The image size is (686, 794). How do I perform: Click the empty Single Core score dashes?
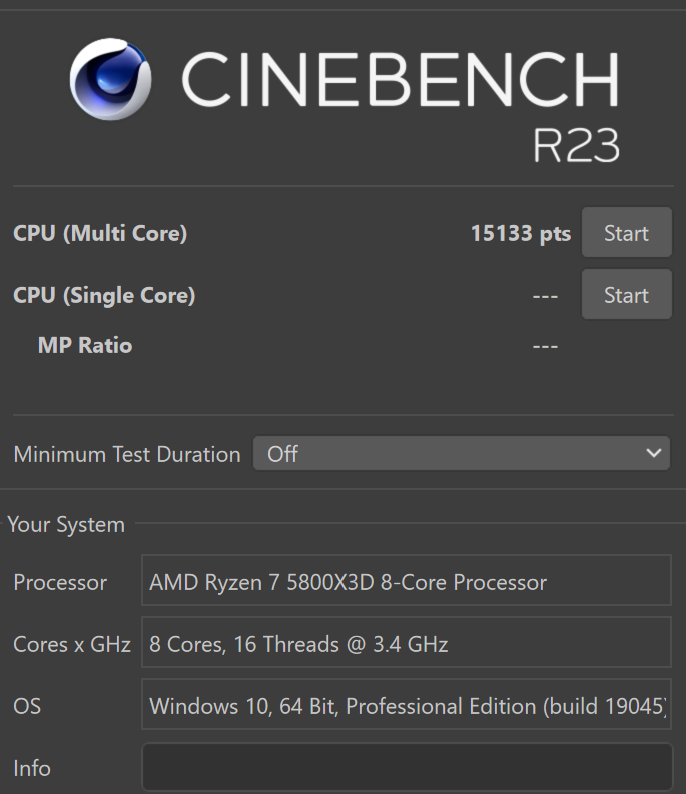545,296
